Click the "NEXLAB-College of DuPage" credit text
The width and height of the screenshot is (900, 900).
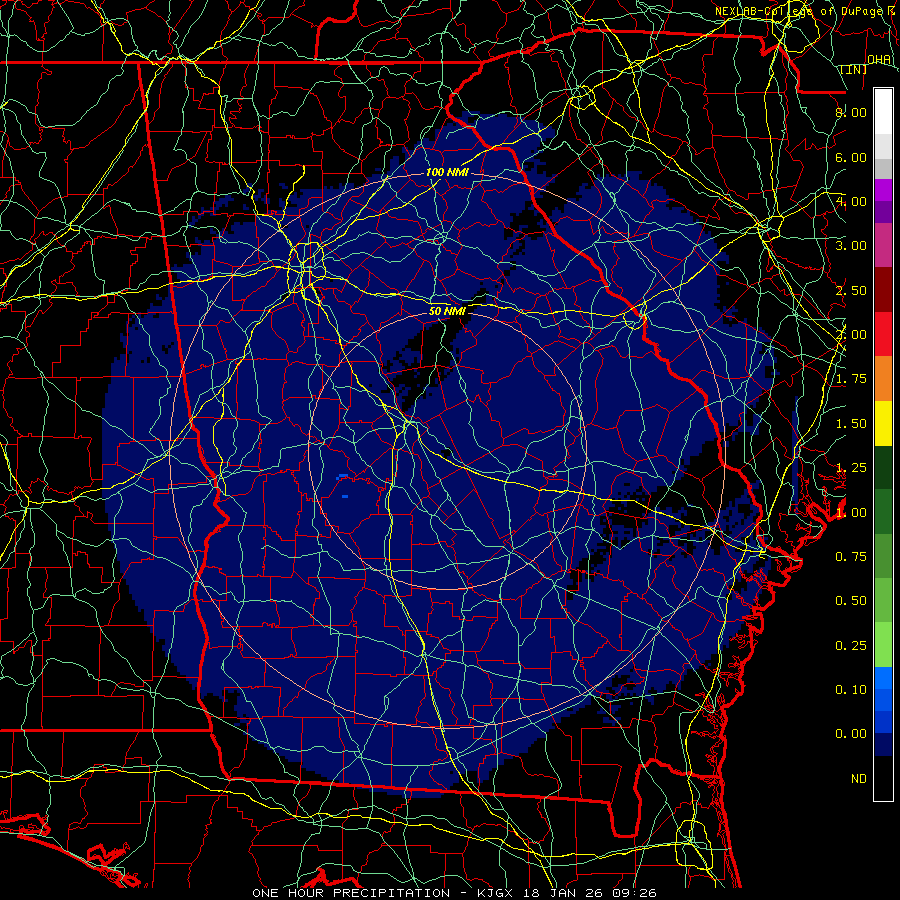[799, 11]
